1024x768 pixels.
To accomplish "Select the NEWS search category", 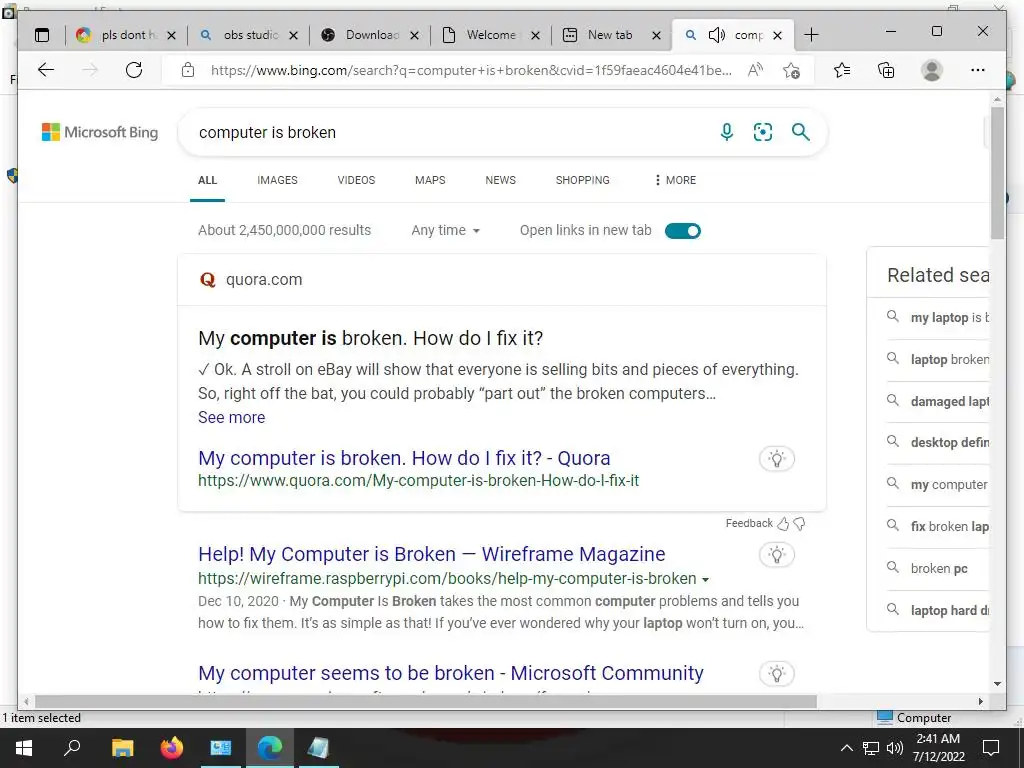I will 500,180.
